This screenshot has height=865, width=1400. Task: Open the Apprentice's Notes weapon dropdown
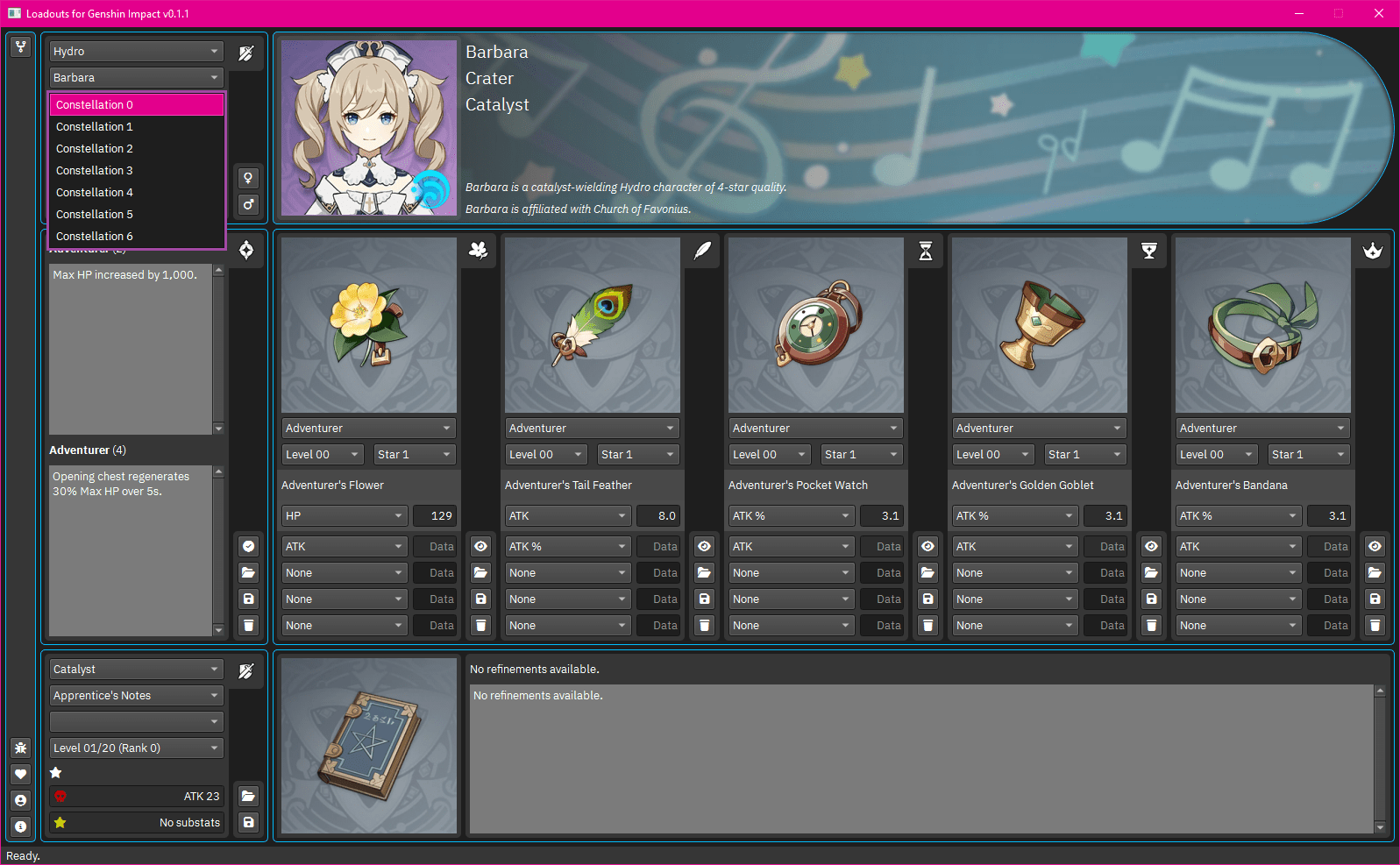[137, 696]
